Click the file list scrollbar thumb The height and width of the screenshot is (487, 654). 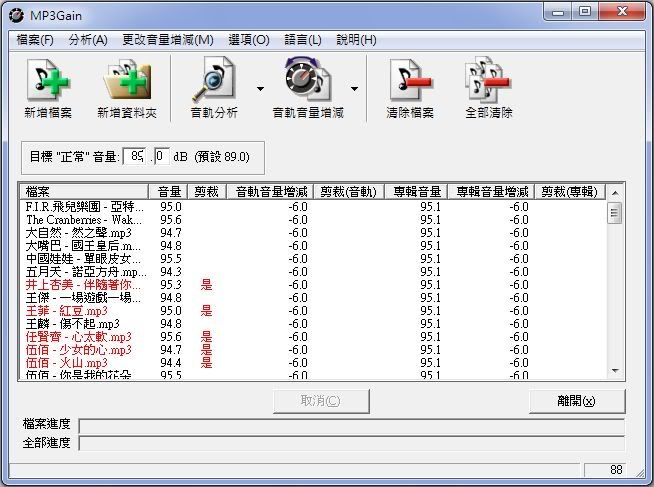tap(615, 213)
